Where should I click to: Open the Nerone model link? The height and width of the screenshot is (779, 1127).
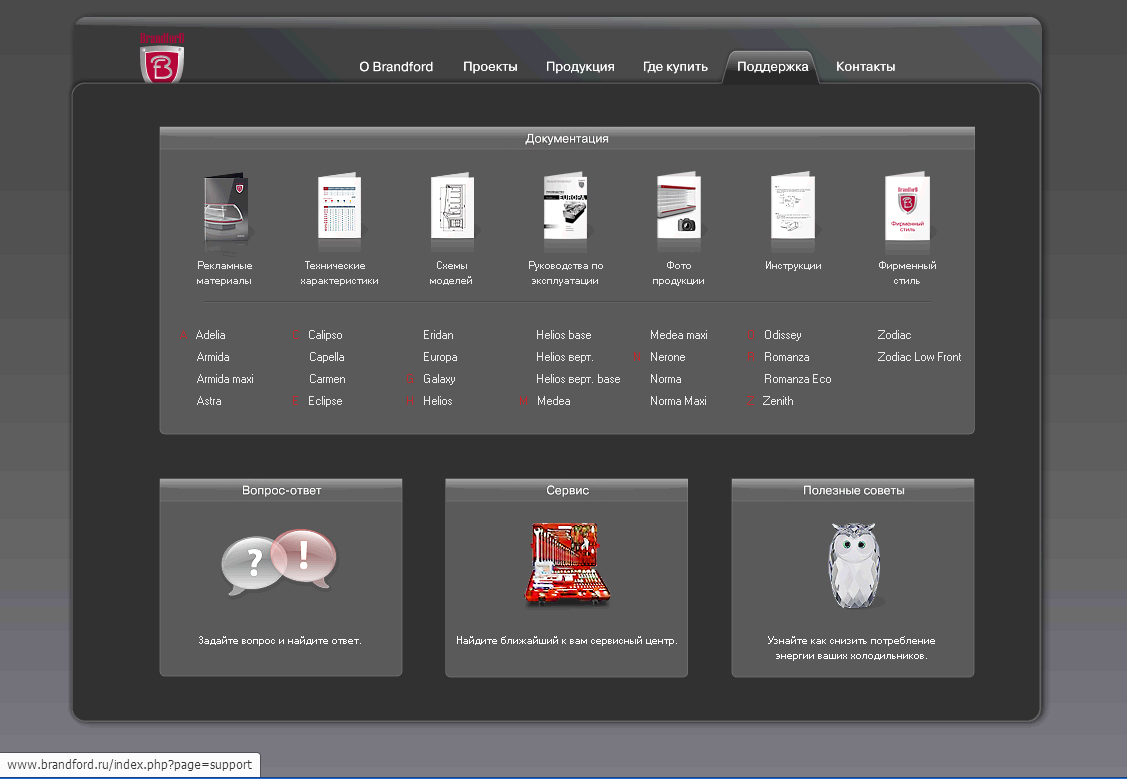point(668,357)
